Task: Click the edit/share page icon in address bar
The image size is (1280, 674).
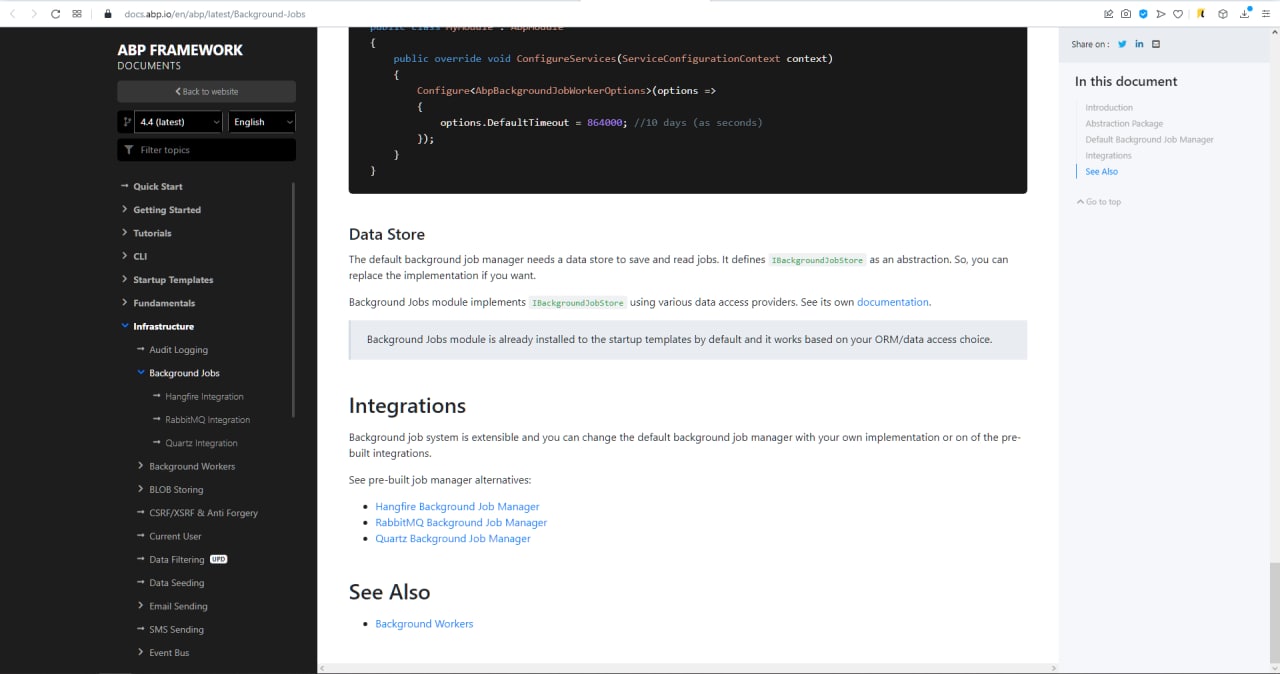Action: tap(1109, 14)
